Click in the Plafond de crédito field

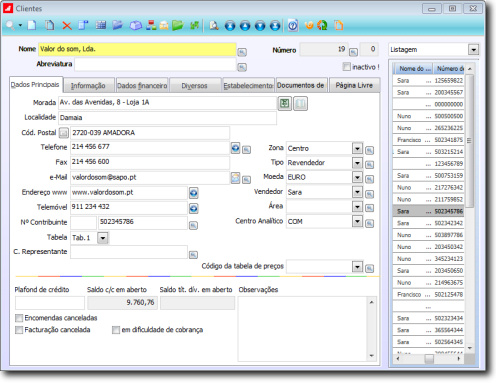(x=50, y=303)
